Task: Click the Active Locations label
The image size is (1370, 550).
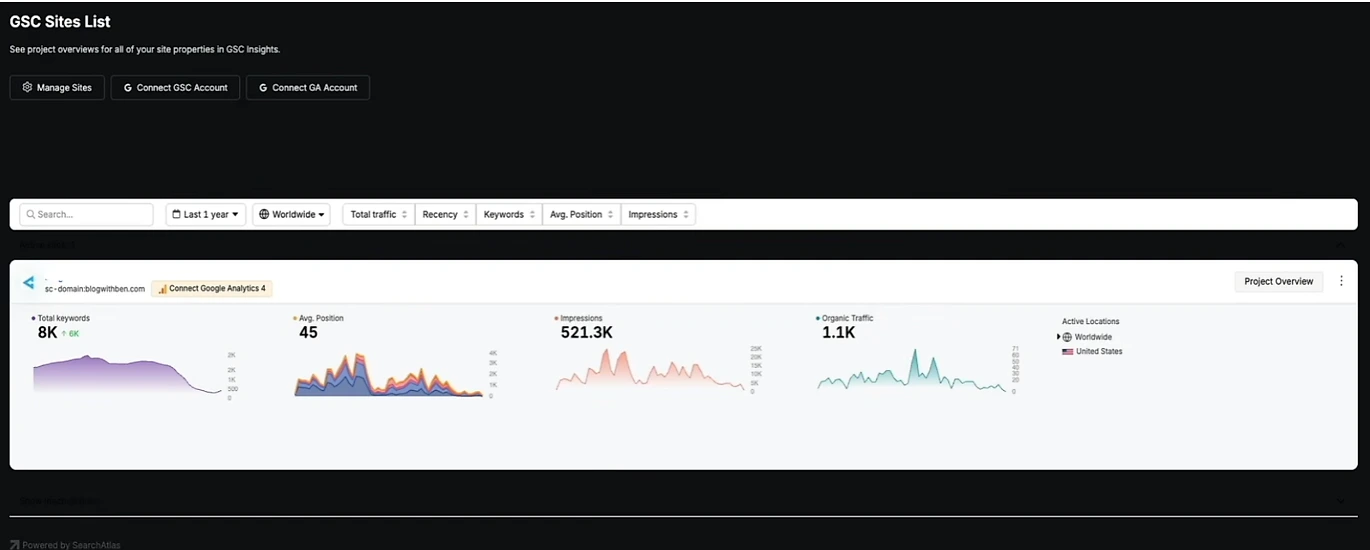Action: [1090, 322]
